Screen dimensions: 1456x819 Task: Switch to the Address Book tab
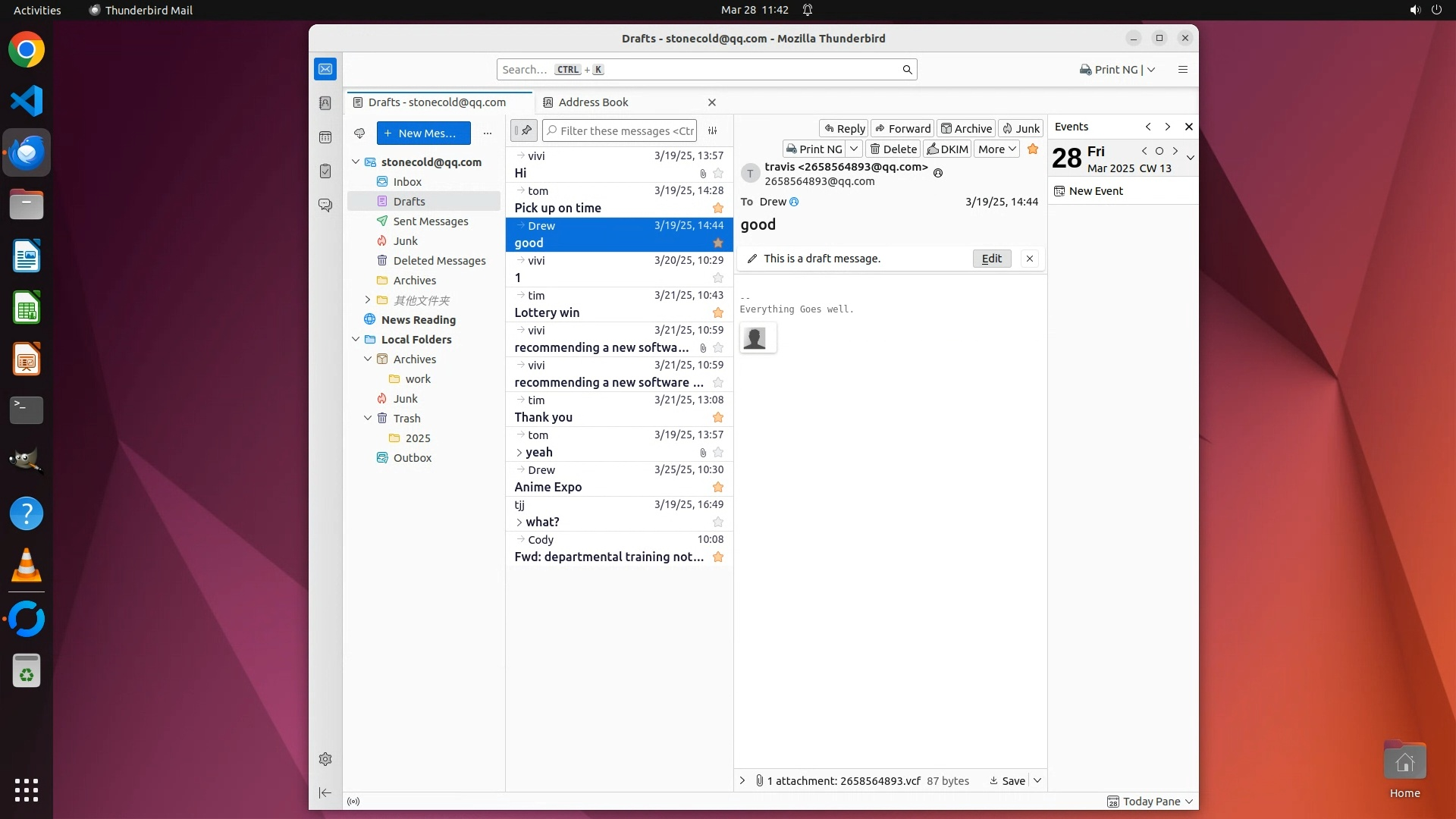[593, 102]
